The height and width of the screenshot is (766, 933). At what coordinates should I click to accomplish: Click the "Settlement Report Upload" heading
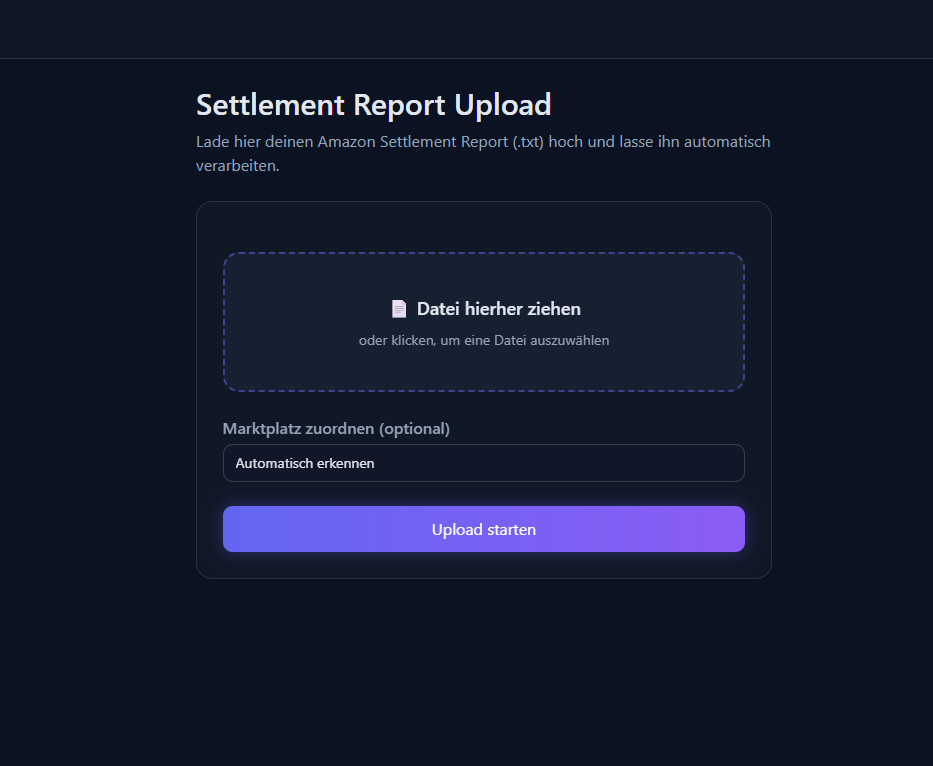pyautogui.click(x=373, y=105)
